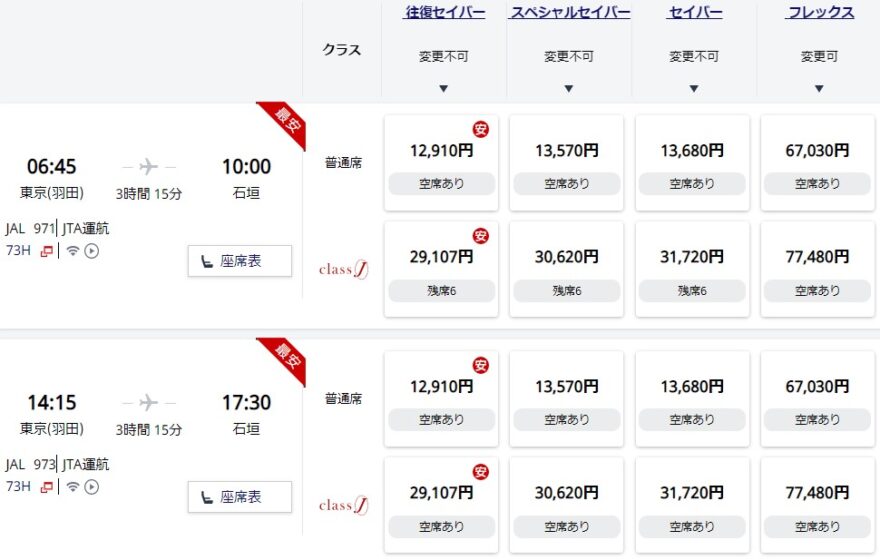
Task: Click the red 安 badge on the 06:45 flight's 12,910円 fare
Action: [x=480, y=130]
